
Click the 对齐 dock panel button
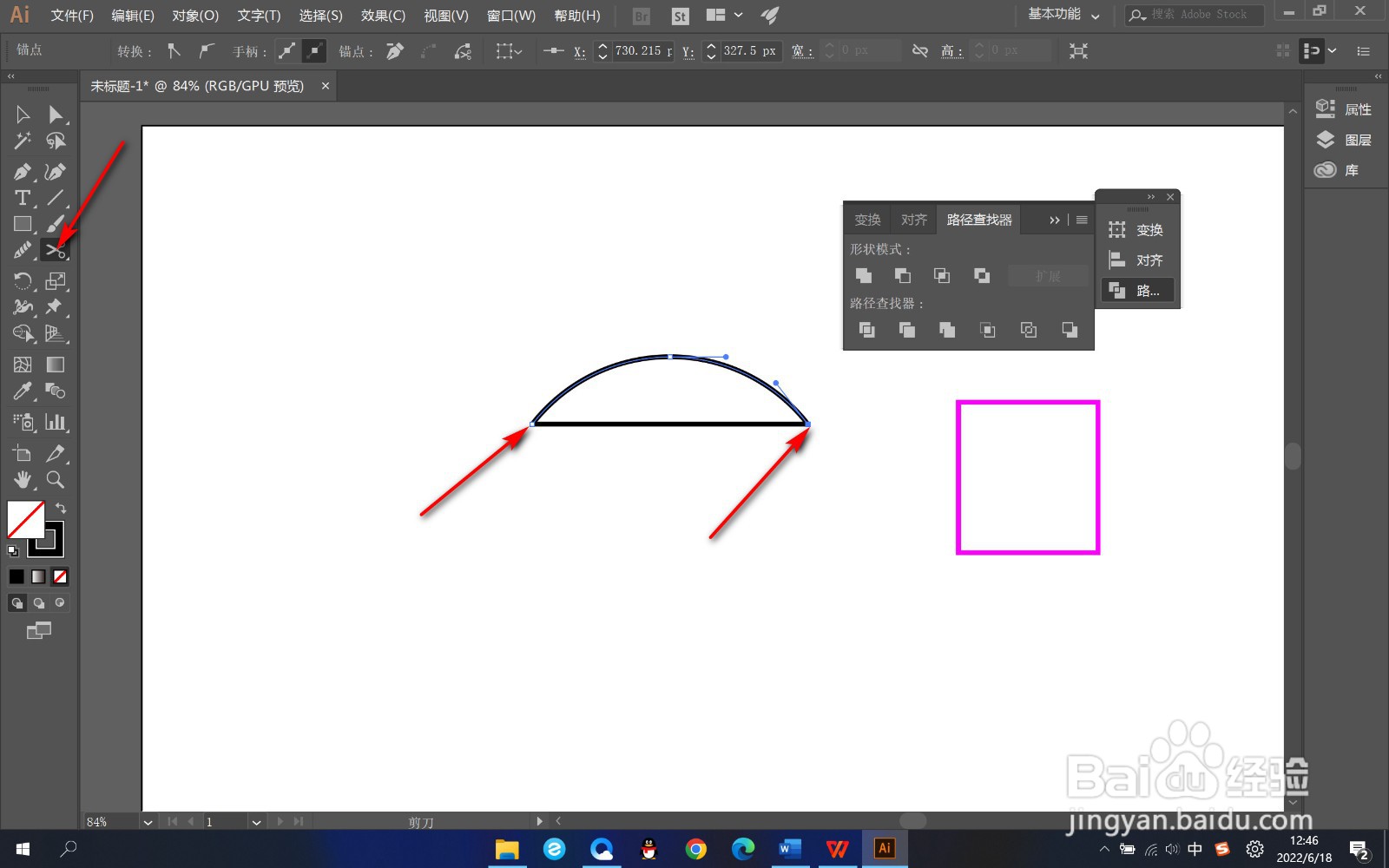(1137, 260)
